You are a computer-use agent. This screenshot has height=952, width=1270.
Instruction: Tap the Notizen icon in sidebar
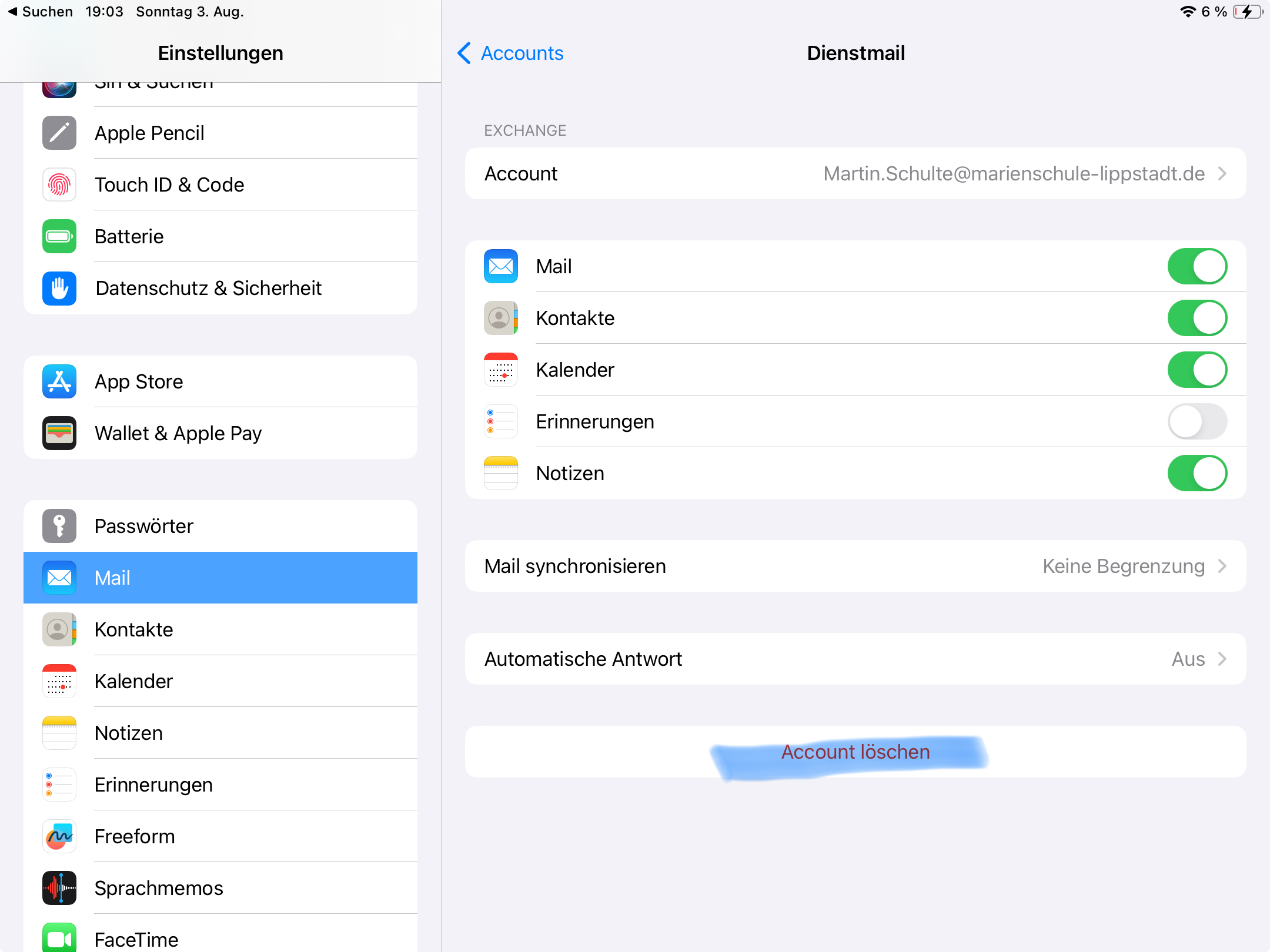pos(59,733)
